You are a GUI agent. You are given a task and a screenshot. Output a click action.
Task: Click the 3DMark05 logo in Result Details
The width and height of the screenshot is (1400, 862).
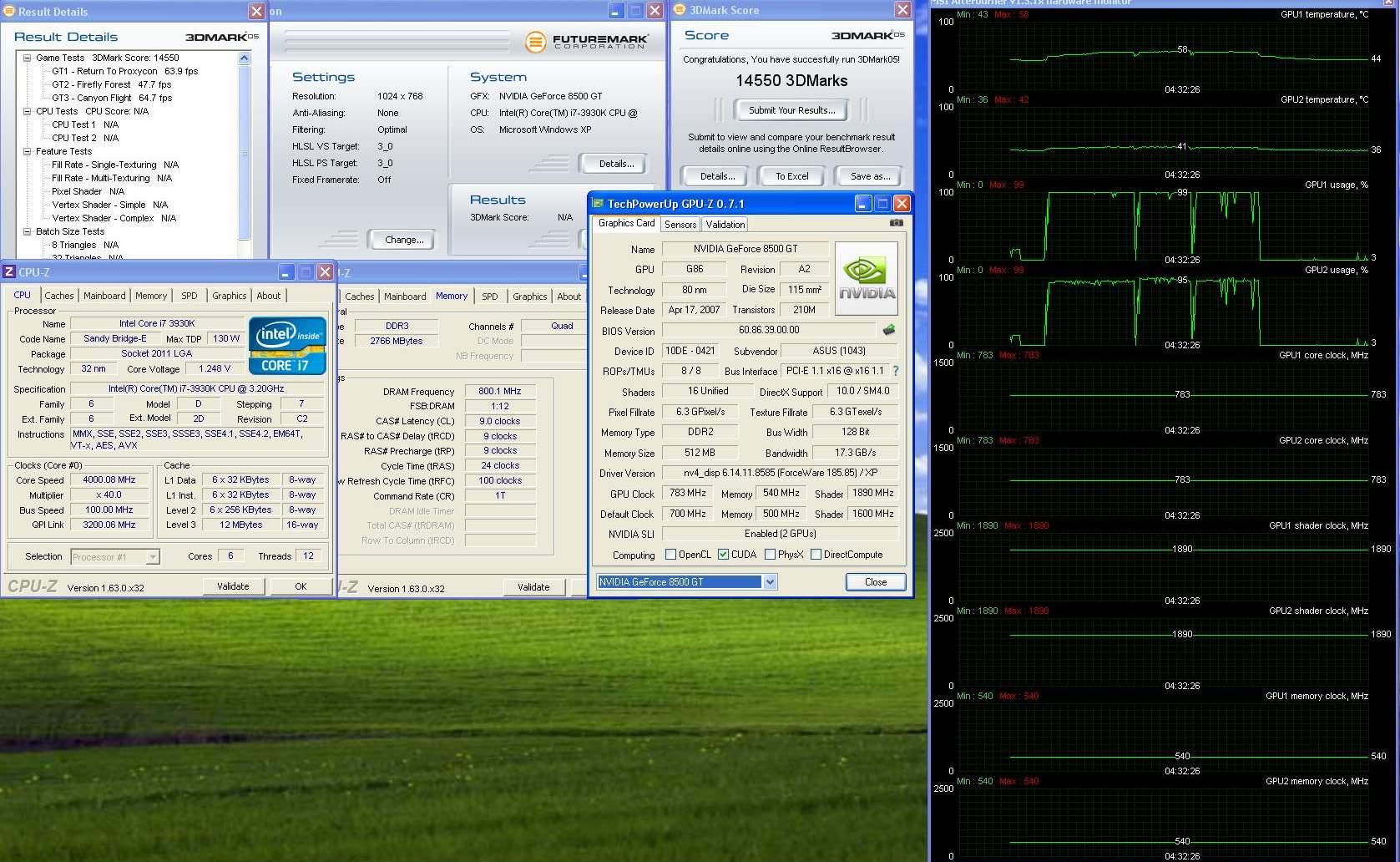(222, 37)
